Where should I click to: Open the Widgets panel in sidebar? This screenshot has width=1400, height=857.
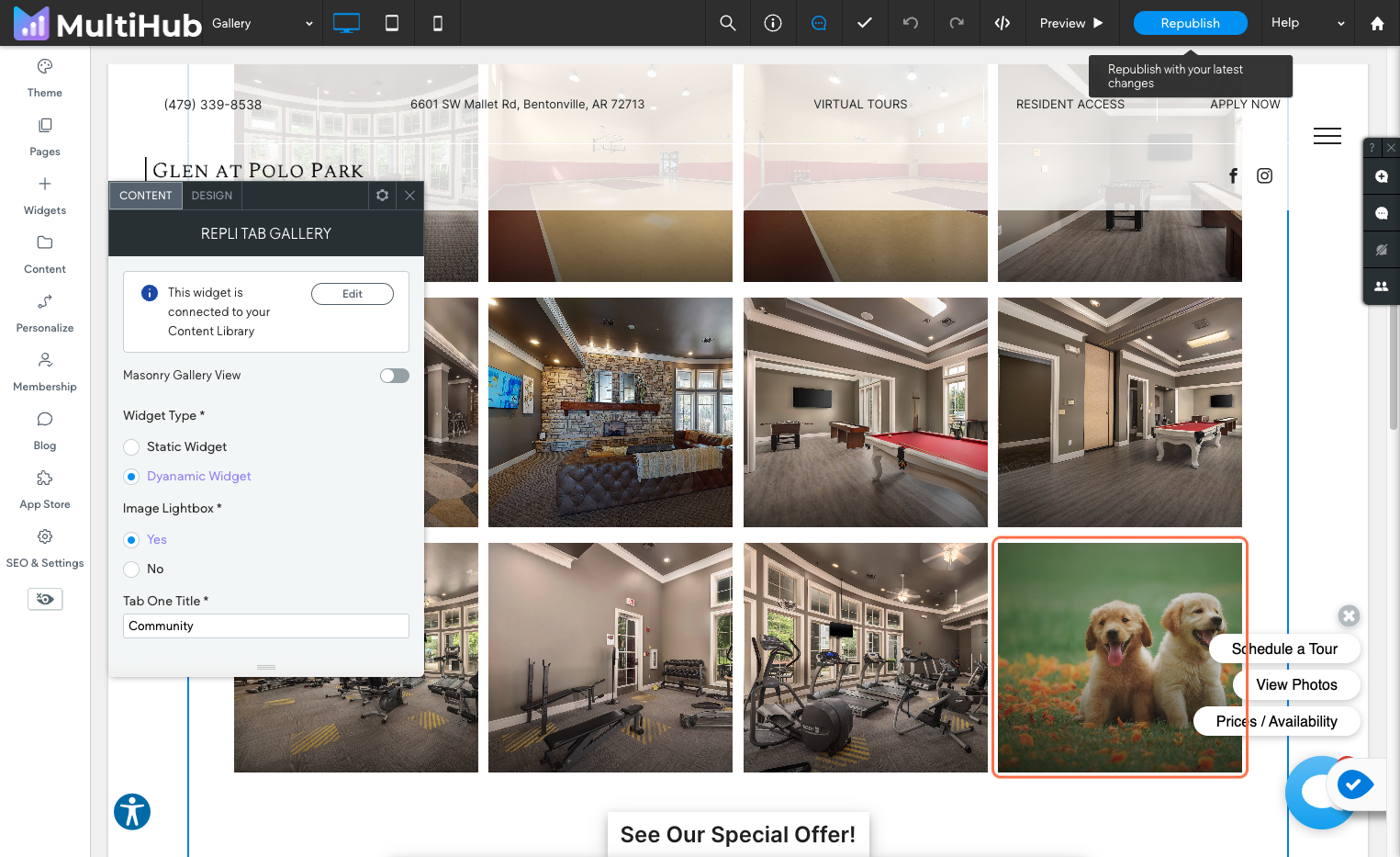pyautogui.click(x=45, y=196)
